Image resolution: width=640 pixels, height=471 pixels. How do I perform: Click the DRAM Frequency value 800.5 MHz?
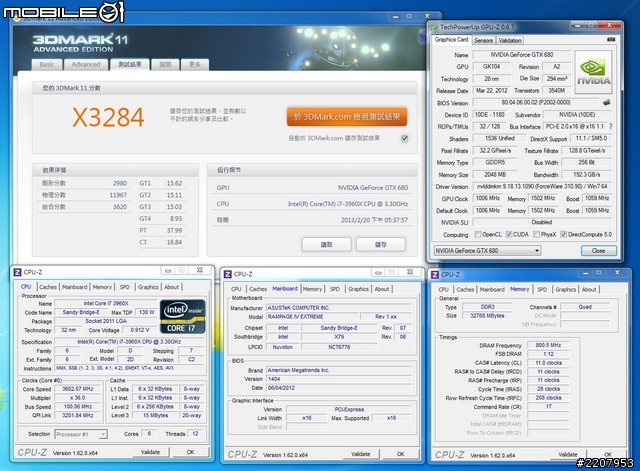click(548, 345)
